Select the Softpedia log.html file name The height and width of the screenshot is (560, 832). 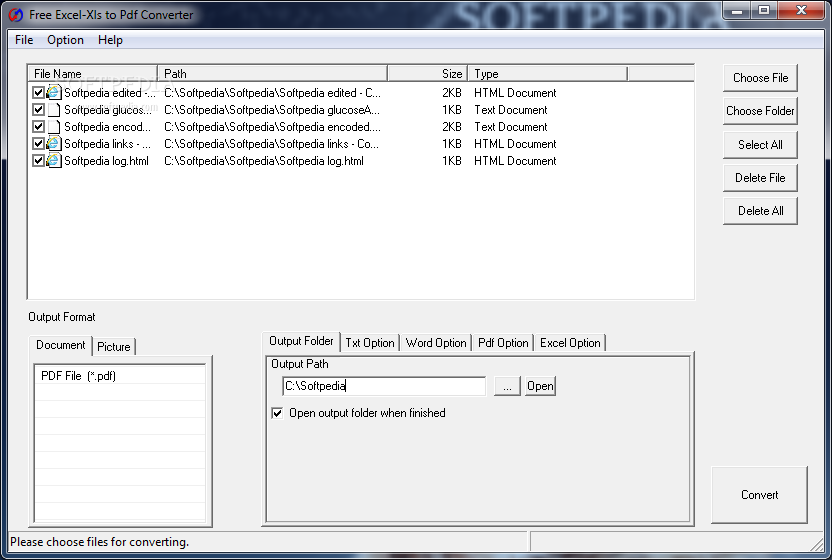tap(106, 161)
